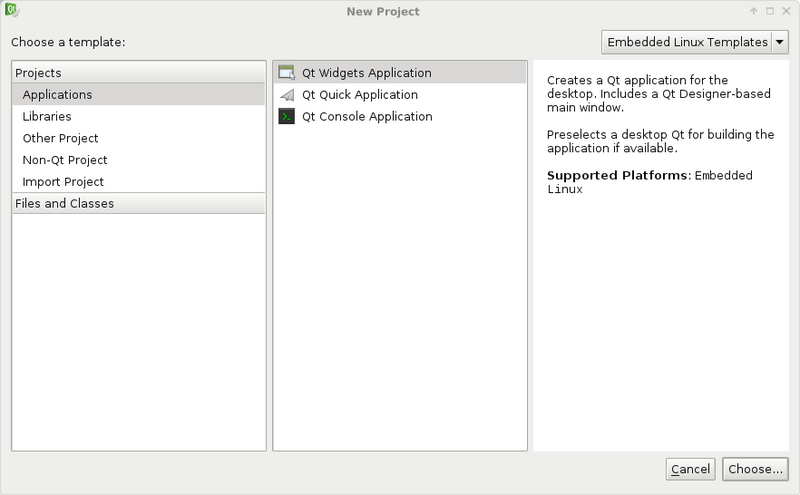Click the dropdown arrow beside Embedded Linux Templates
This screenshot has height=495, width=800.
click(780, 42)
